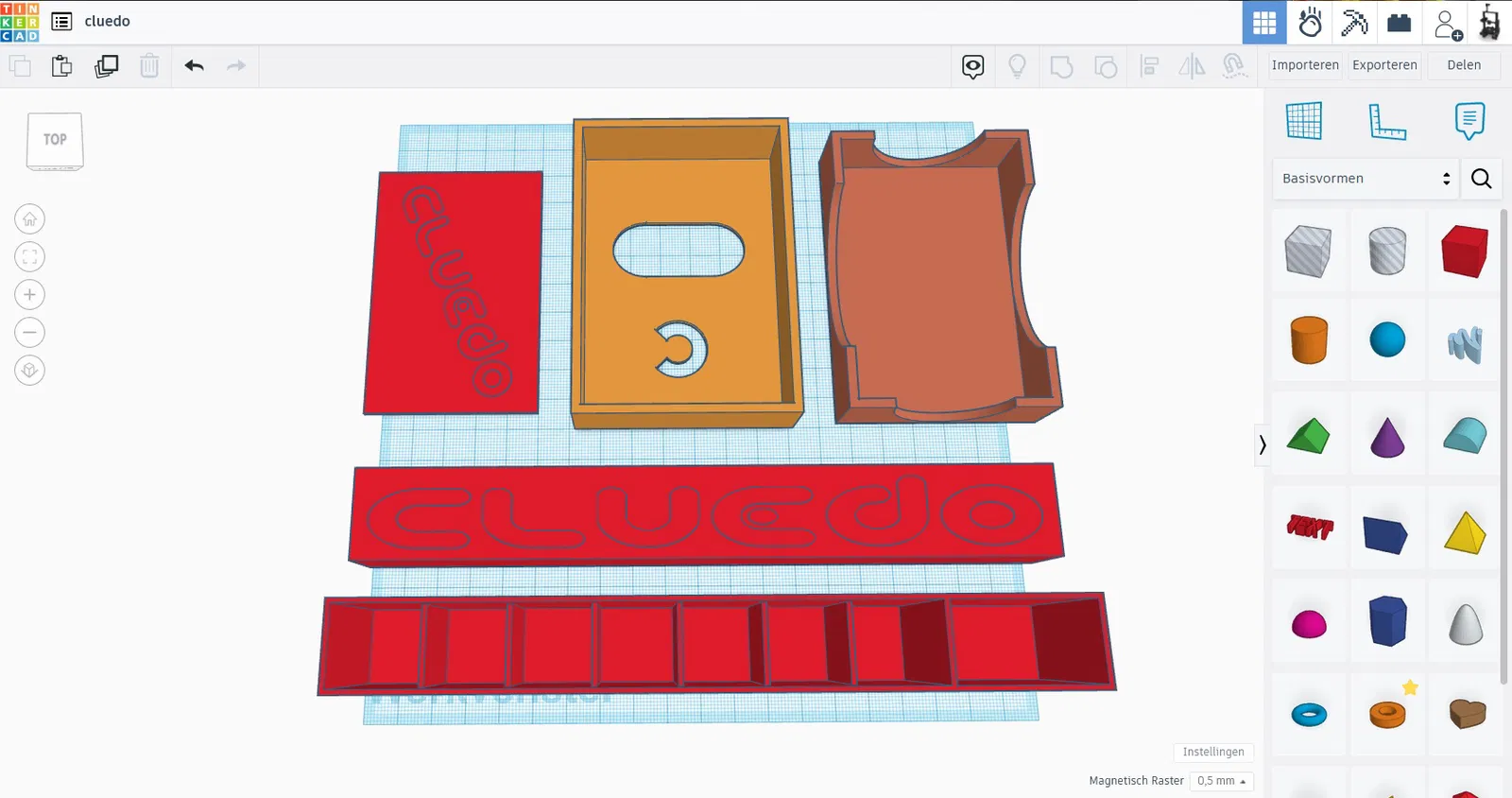The width and height of the screenshot is (1512, 798).
Task: Click the Zoom out button
Action: click(30, 333)
